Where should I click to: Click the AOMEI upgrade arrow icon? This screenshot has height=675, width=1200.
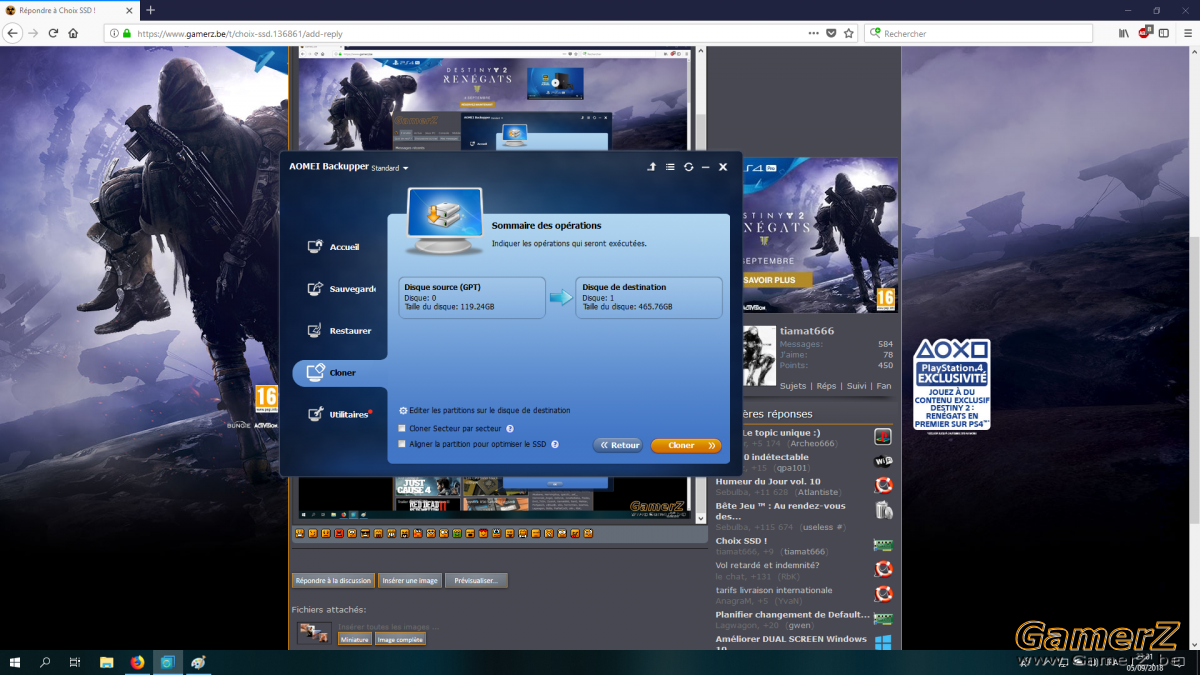tap(651, 167)
